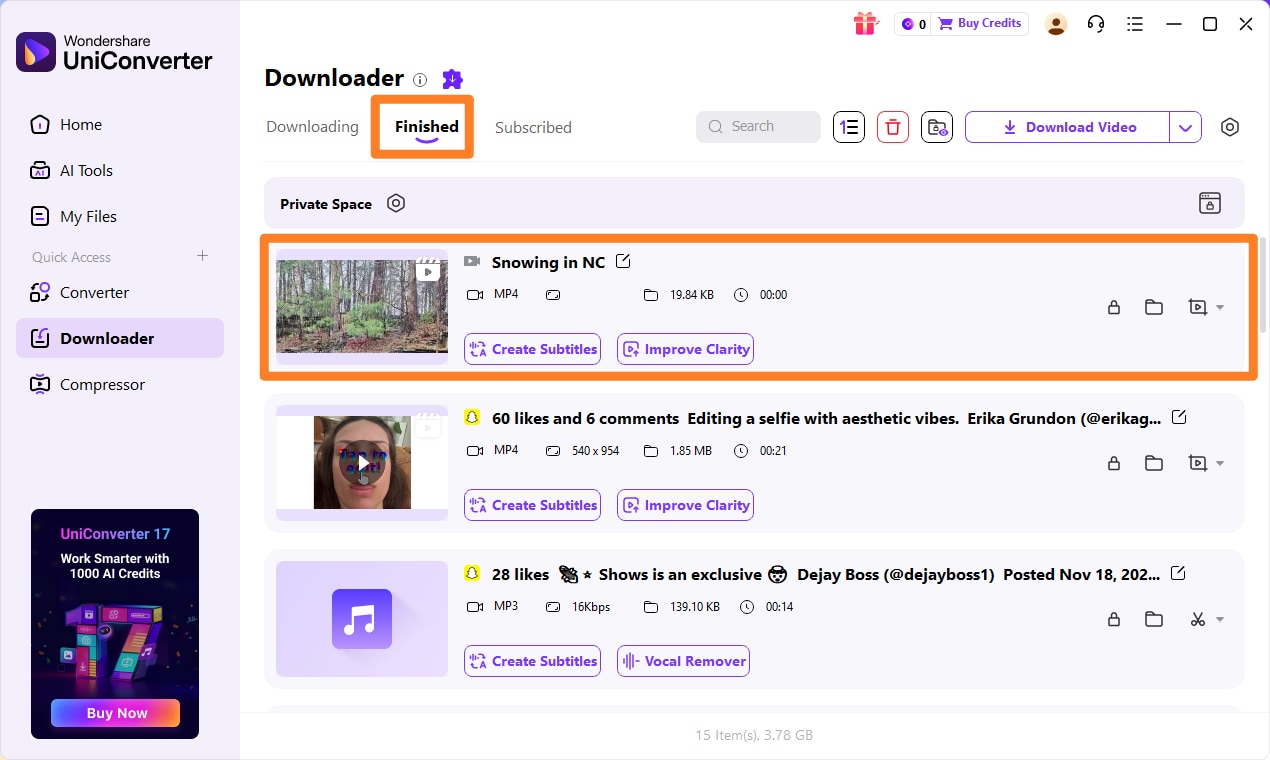1270x760 pixels.
Task: Click the sort order icon near the search bar
Action: click(849, 127)
